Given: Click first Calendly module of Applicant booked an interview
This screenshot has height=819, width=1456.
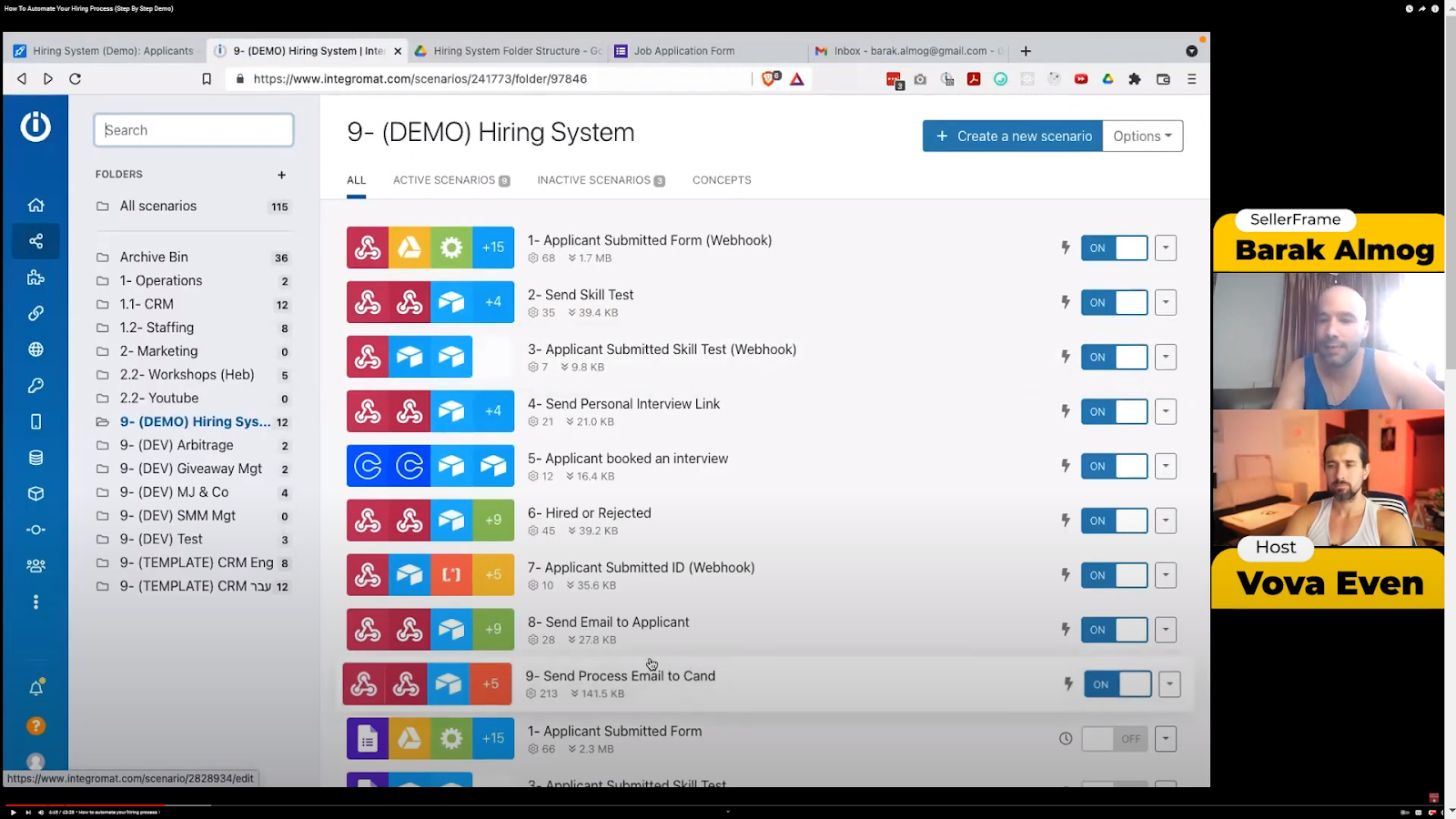Looking at the screenshot, I should 368,466.
